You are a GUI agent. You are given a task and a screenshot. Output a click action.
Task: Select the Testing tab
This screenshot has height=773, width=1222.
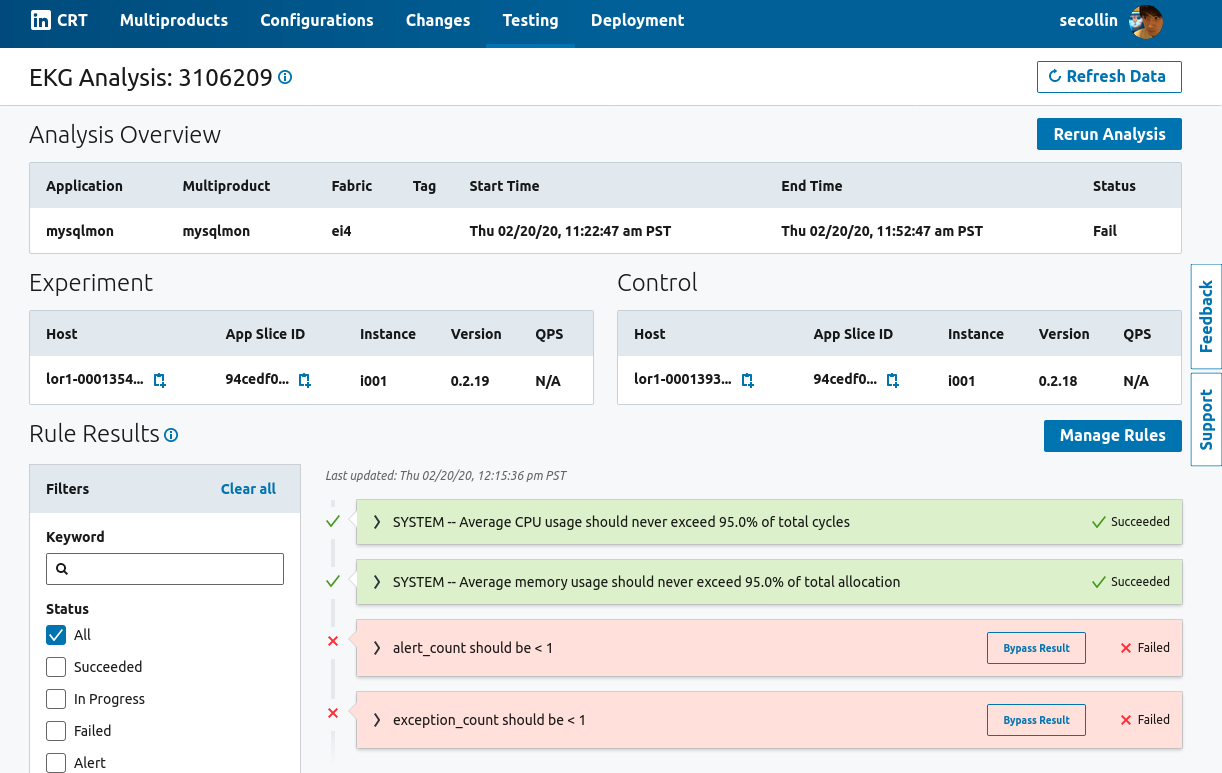[531, 21]
